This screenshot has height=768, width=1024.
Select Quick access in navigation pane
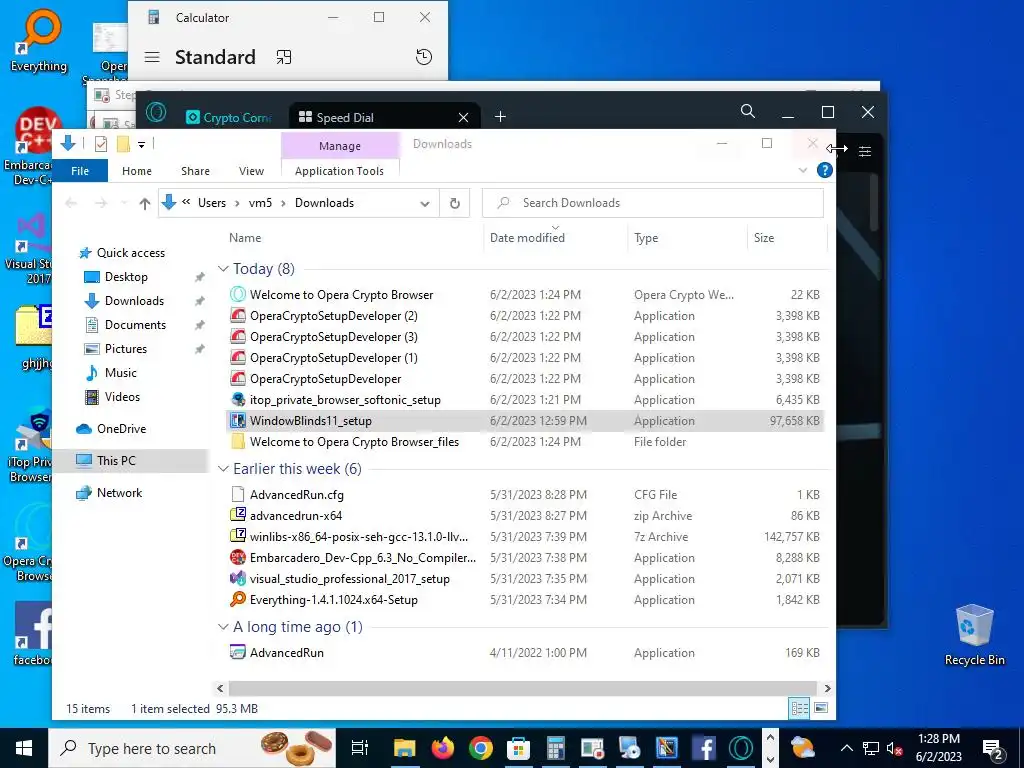(x=131, y=253)
